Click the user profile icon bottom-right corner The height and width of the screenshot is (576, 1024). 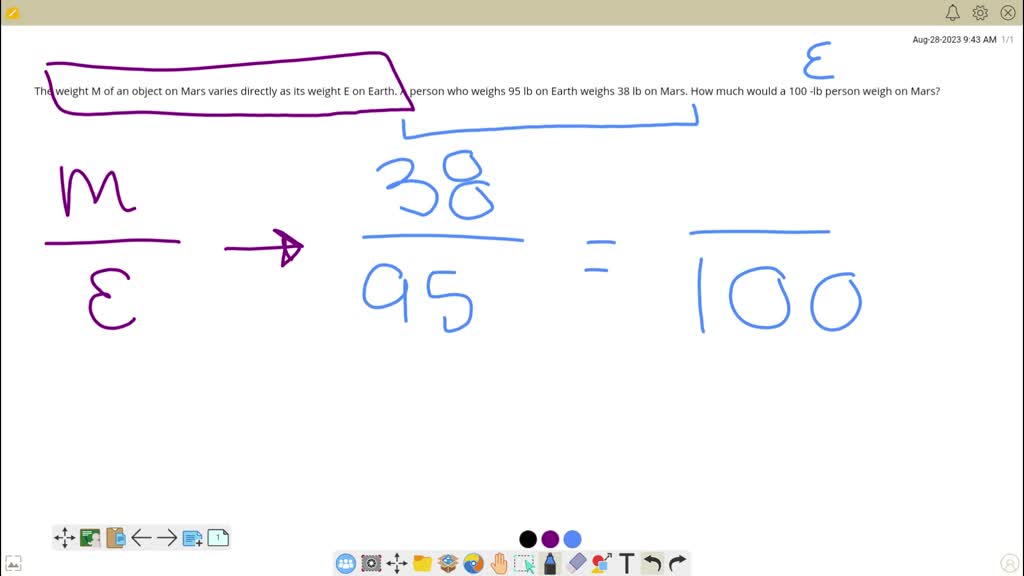coord(1009,563)
